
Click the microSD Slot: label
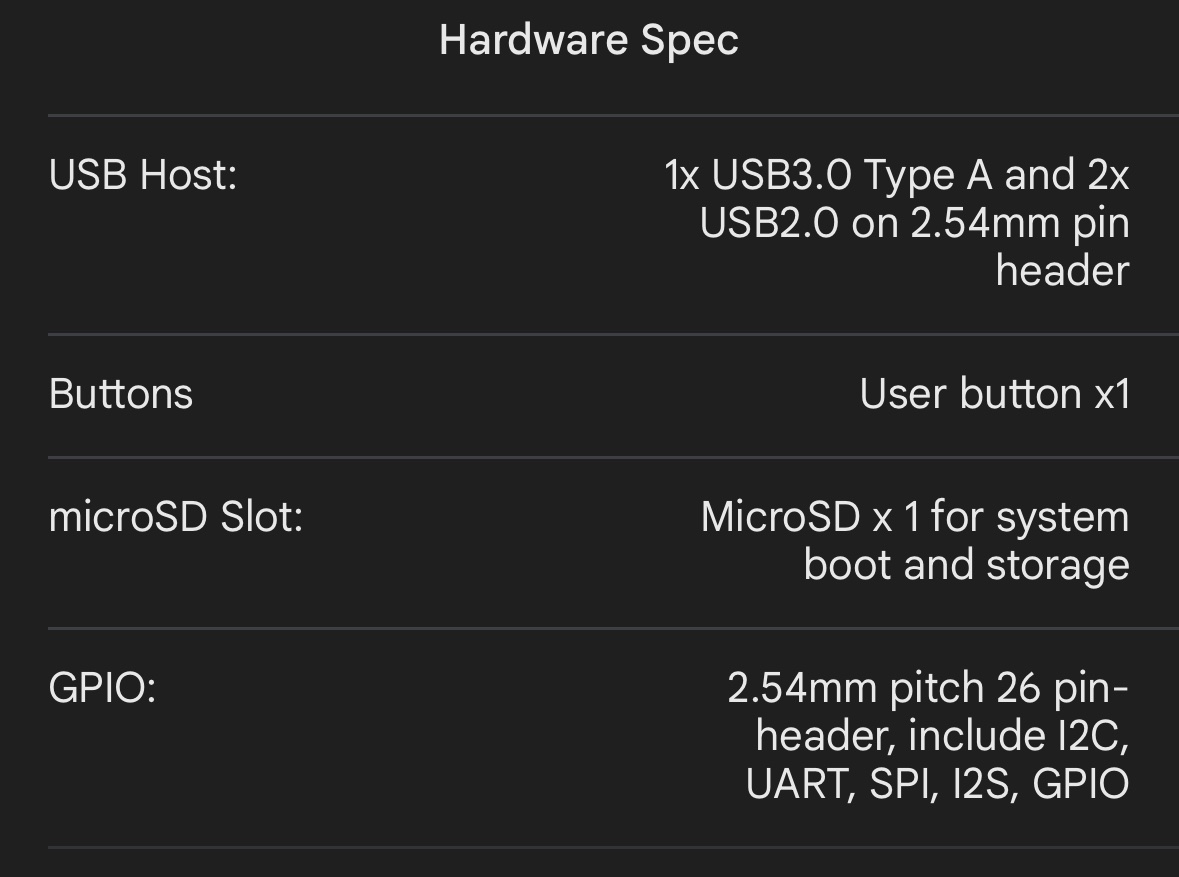pos(176,517)
